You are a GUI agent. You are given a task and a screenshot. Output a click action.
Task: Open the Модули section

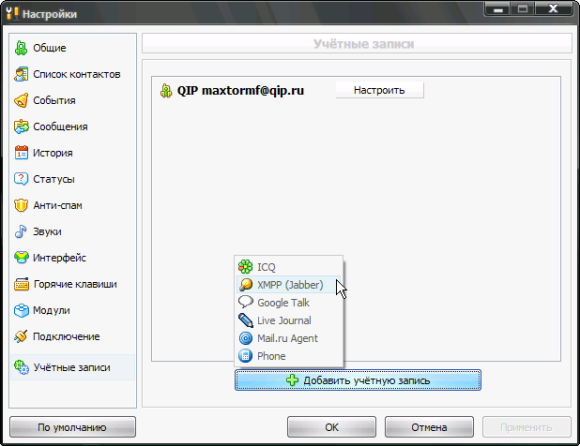(72, 310)
